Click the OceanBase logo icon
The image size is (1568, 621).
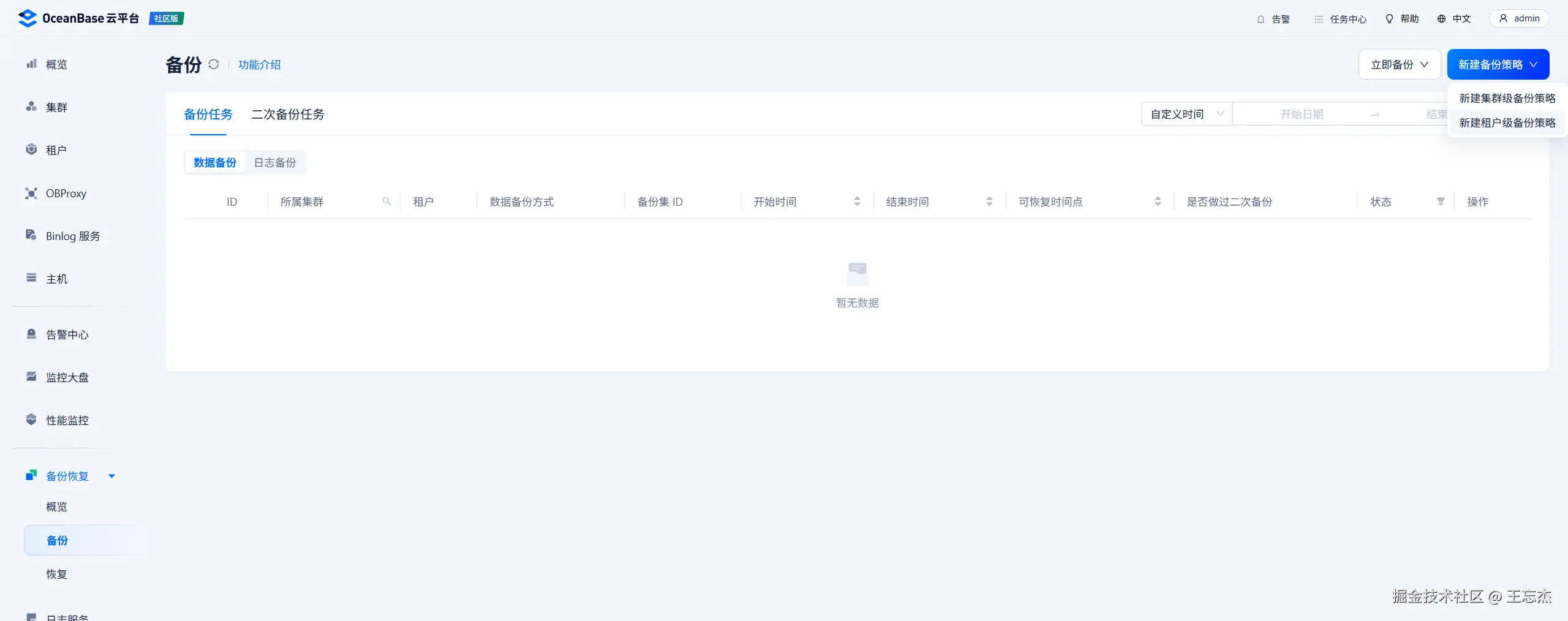(x=28, y=18)
